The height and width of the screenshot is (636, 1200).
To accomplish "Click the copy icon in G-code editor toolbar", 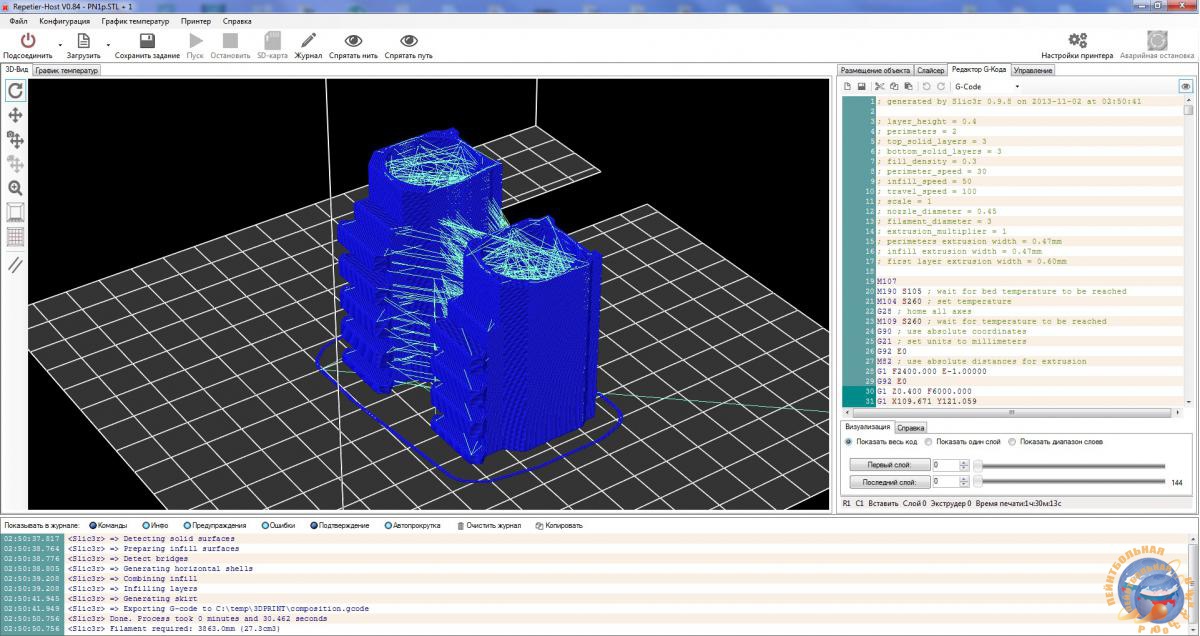I will click(893, 87).
